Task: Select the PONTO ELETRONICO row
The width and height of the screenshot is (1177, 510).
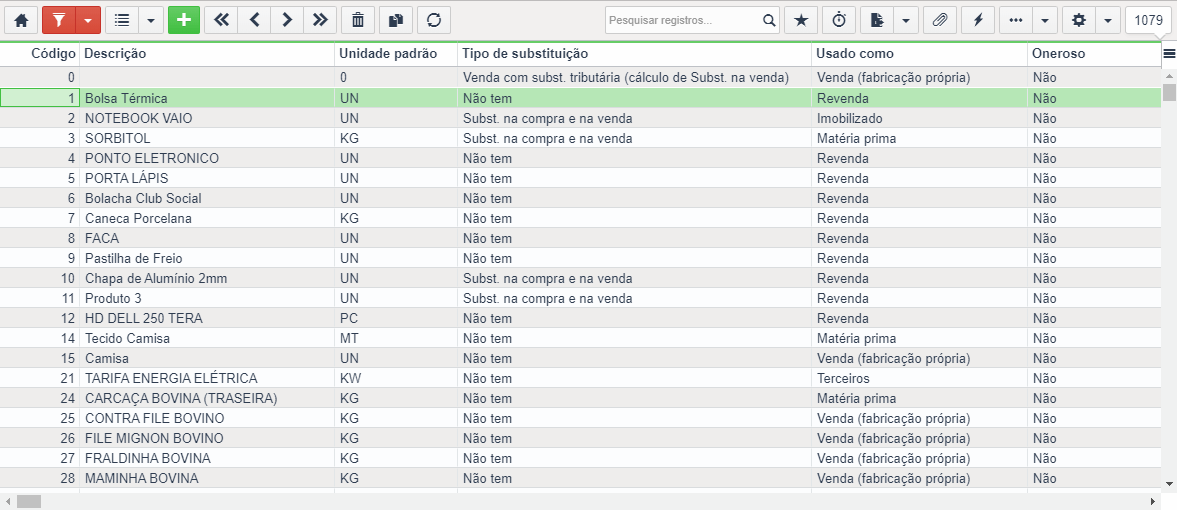Action: [580, 158]
